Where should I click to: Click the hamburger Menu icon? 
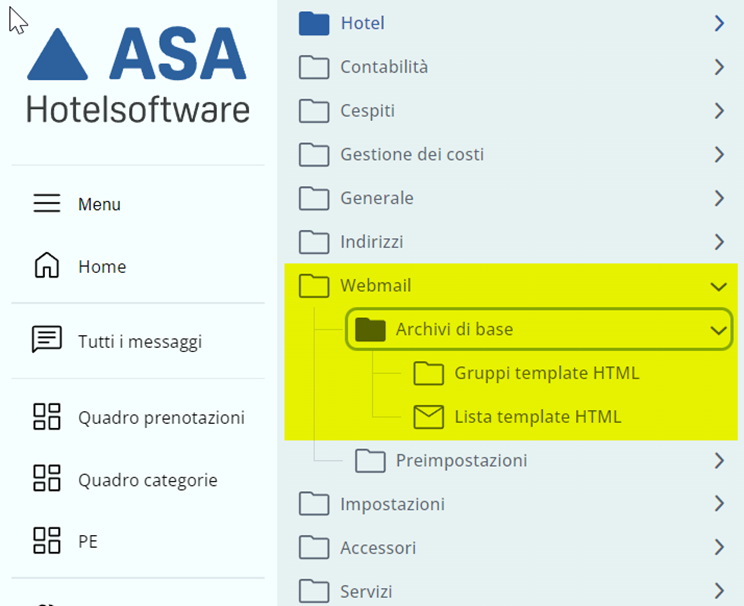[47, 204]
